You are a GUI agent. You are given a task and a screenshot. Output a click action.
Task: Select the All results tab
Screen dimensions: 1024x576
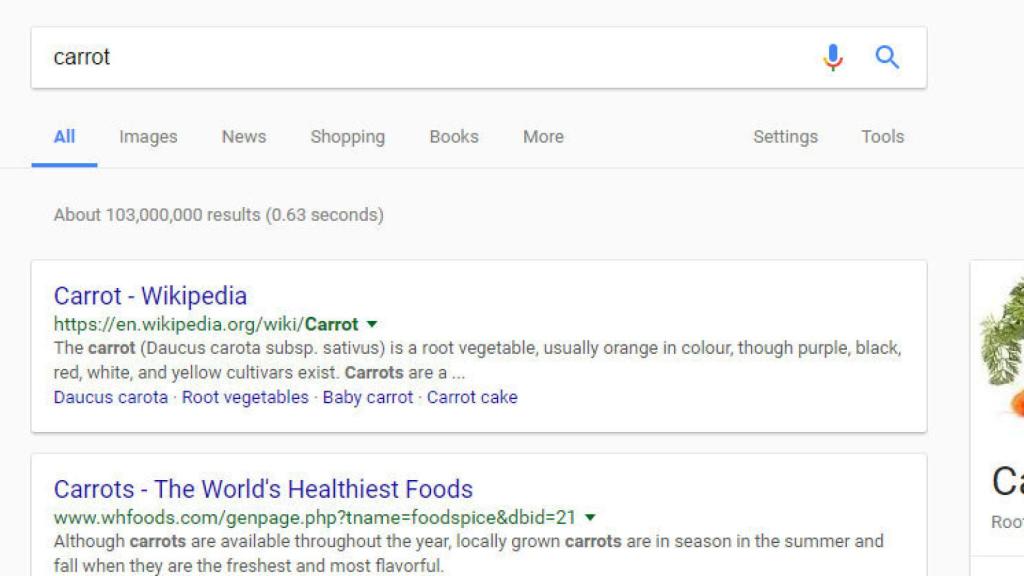(x=63, y=137)
